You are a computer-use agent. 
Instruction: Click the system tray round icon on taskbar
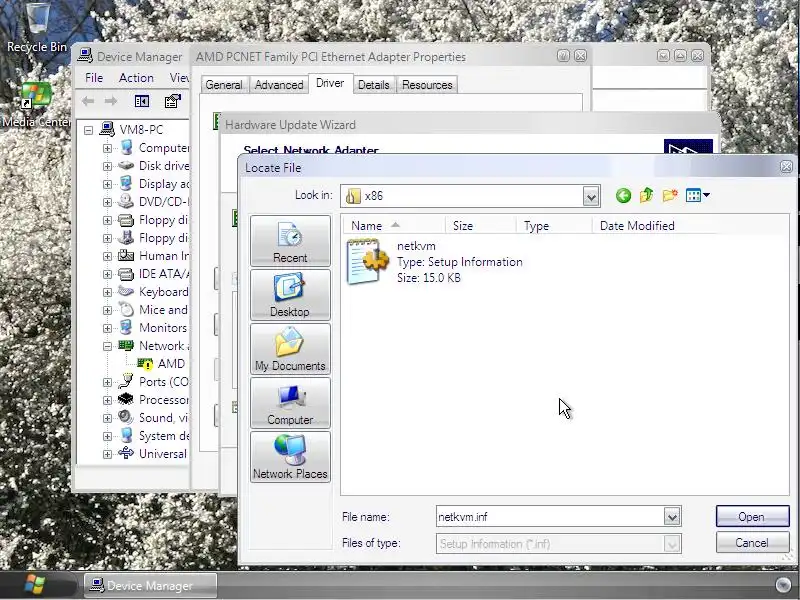[x=783, y=585]
